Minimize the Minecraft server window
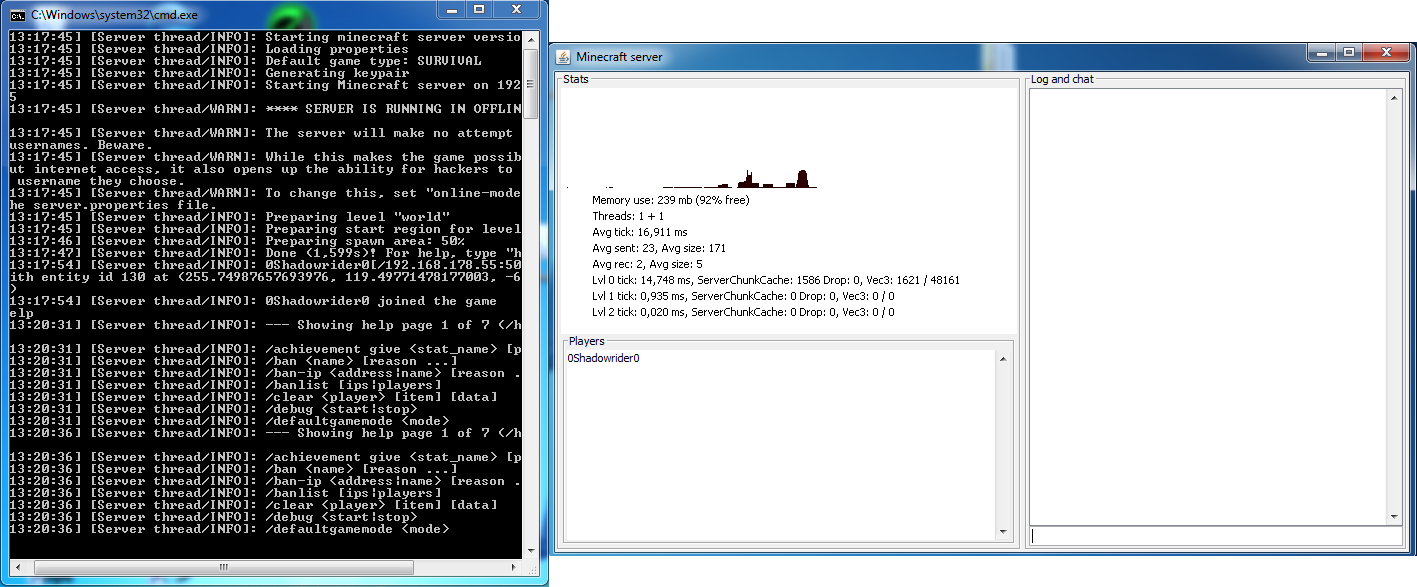1417x587 pixels. (1323, 51)
